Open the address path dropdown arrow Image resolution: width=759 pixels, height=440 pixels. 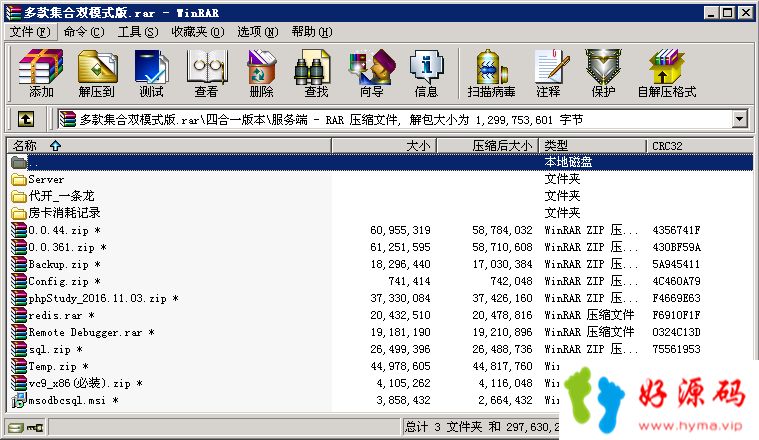[x=740, y=119]
